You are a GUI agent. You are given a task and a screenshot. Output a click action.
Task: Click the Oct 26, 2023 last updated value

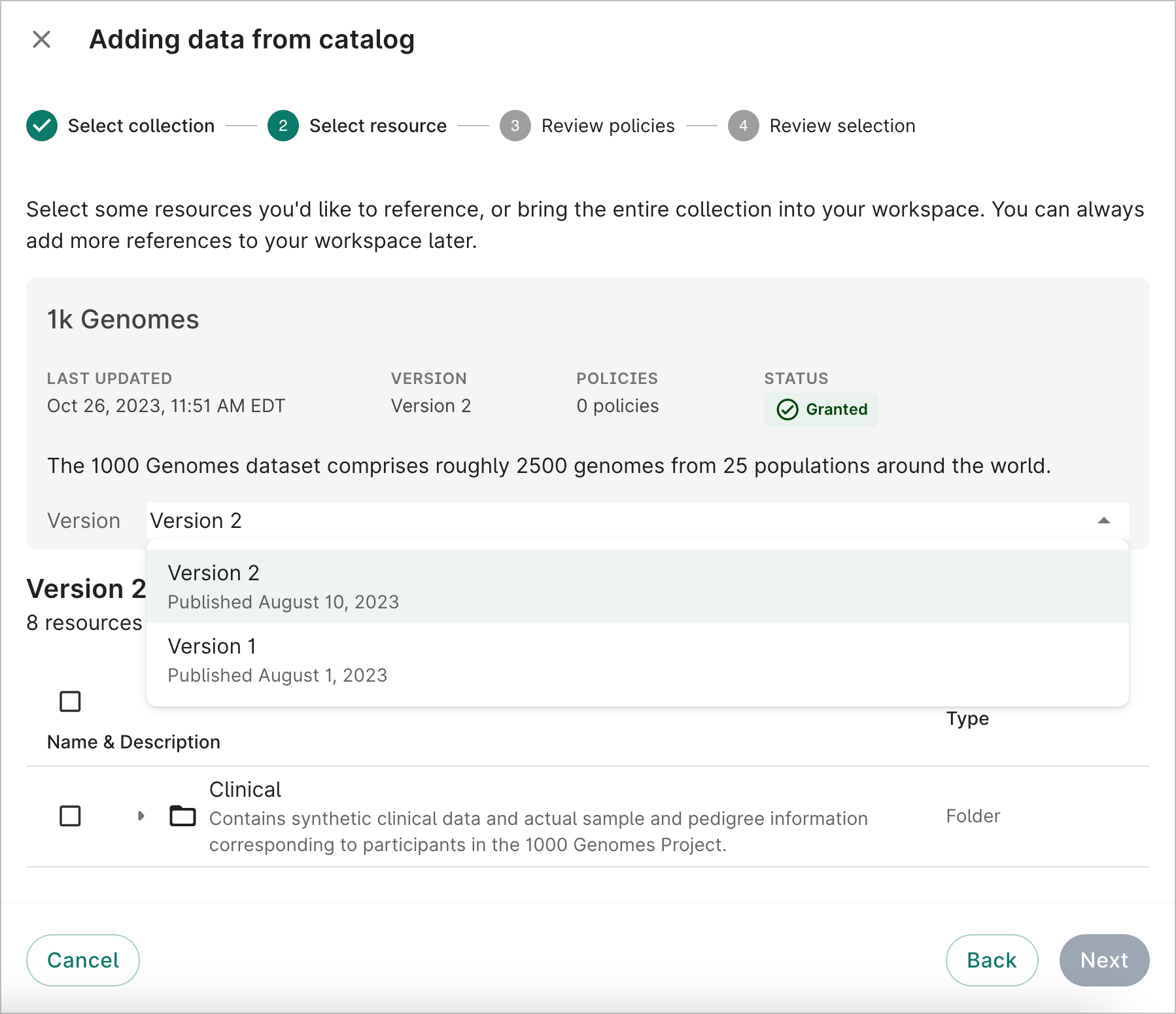(x=166, y=406)
